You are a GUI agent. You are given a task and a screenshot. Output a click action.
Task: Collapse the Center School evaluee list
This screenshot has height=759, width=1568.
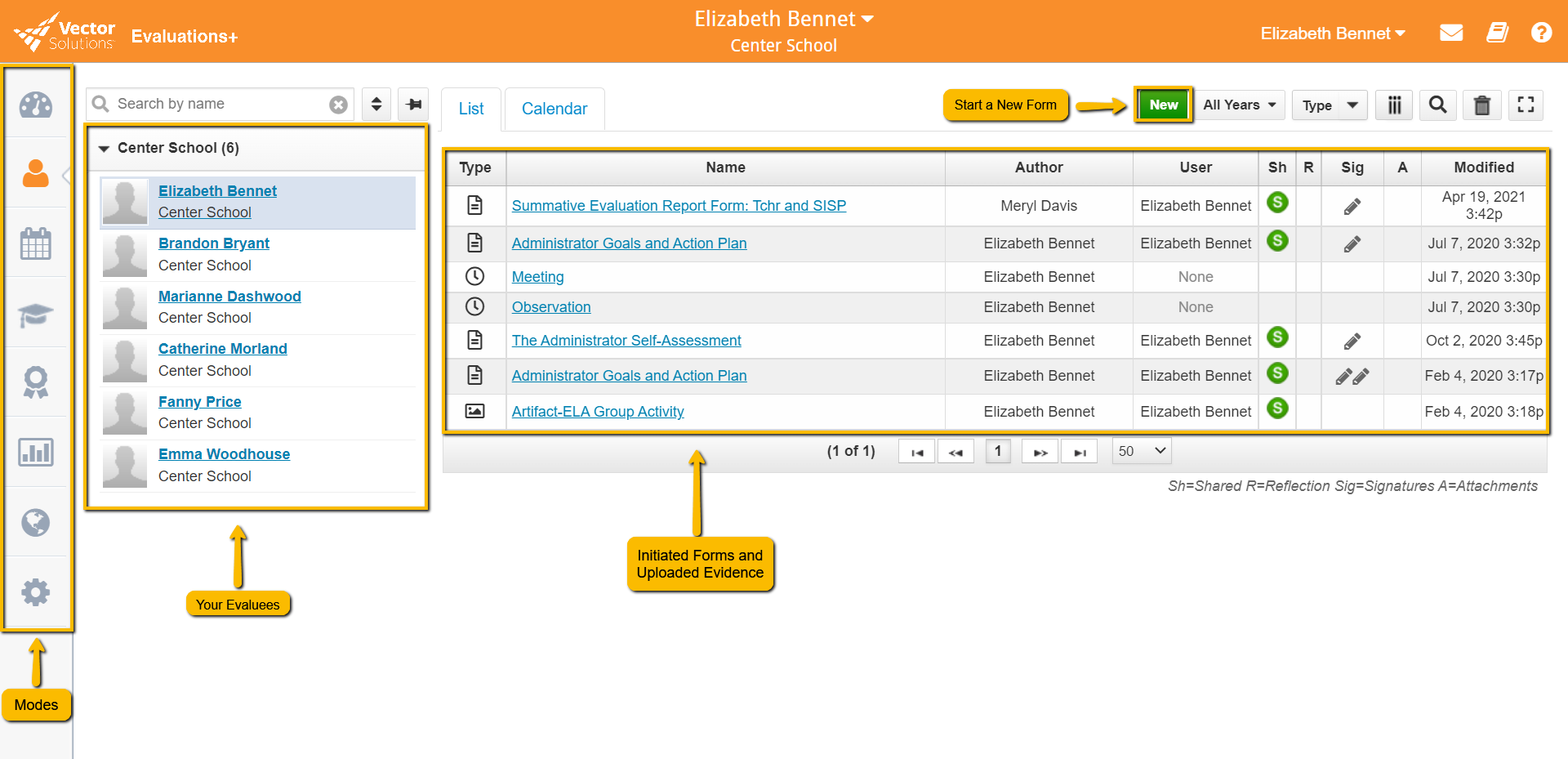tap(103, 148)
